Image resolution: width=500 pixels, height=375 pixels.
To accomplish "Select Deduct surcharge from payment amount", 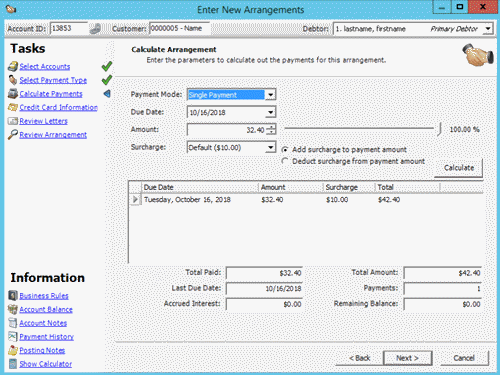I will (285, 161).
